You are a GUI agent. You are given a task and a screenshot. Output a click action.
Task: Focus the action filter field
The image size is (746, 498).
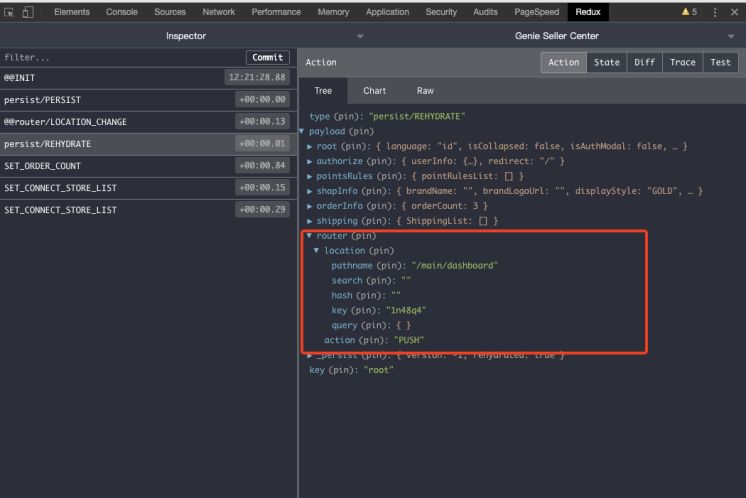[123, 58]
